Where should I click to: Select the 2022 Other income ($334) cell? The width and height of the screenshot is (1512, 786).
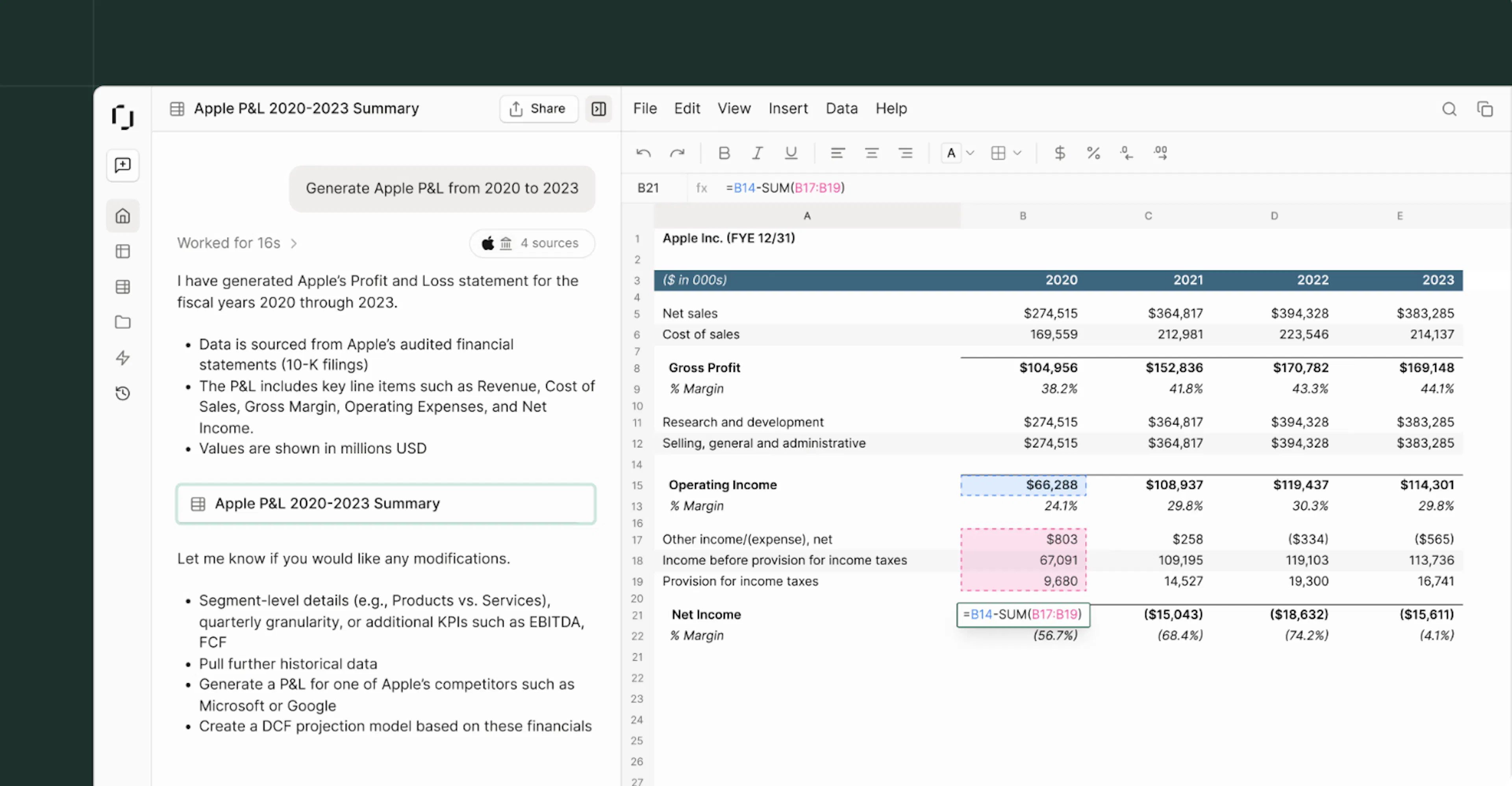click(x=1274, y=539)
